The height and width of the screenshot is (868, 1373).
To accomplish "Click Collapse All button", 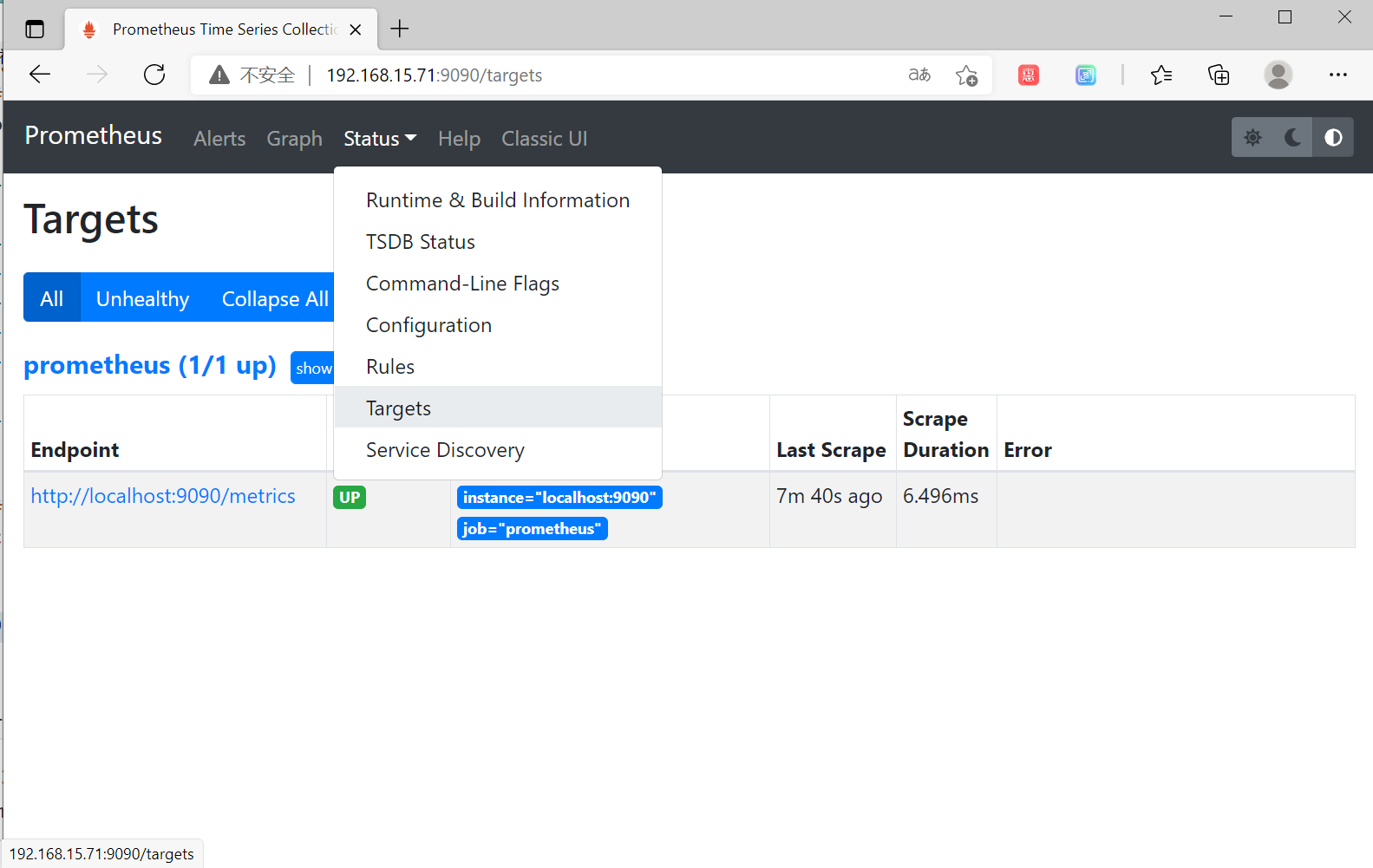I will 274,298.
